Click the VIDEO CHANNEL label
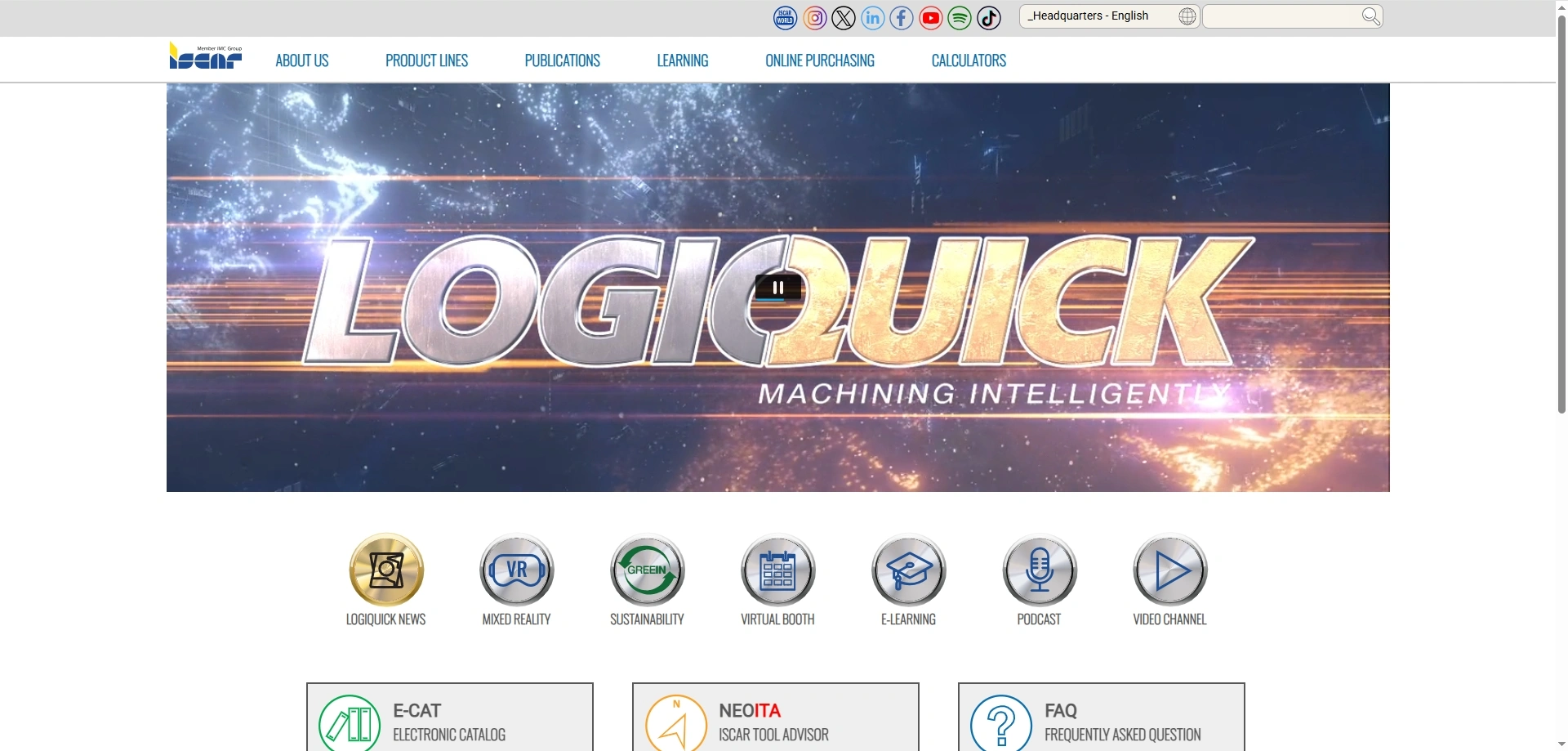1568x751 pixels. [1170, 619]
